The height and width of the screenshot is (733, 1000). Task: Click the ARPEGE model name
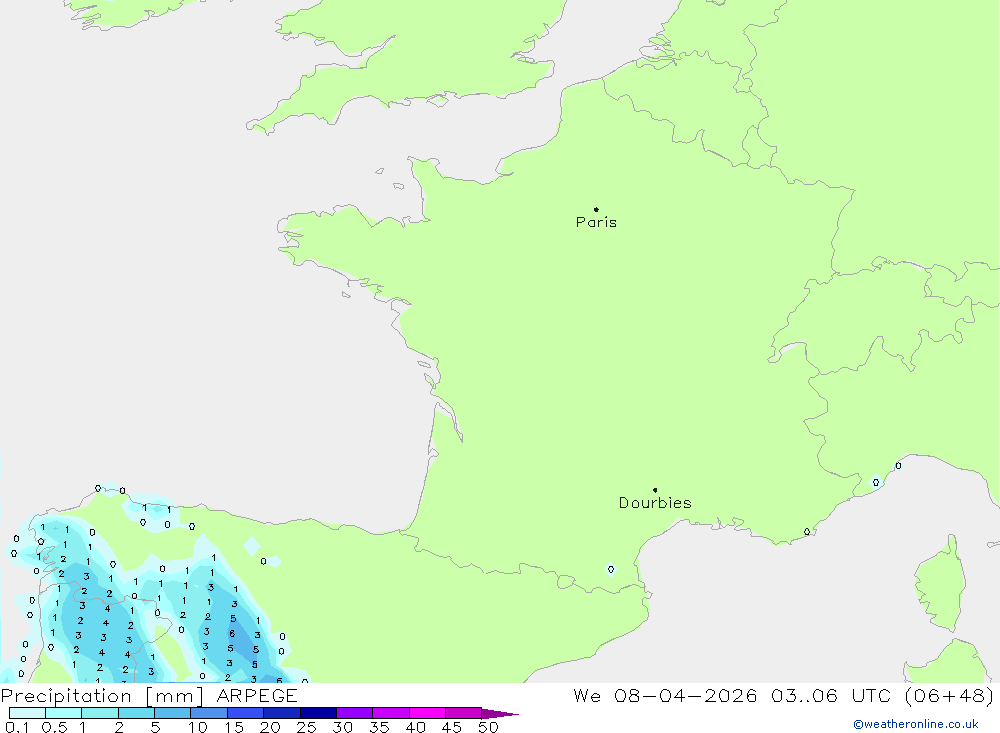tap(257, 695)
